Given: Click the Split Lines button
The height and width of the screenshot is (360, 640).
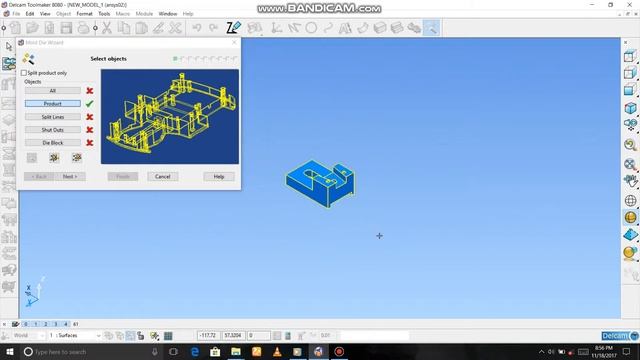Looking at the screenshot, I should click(53, 117).
